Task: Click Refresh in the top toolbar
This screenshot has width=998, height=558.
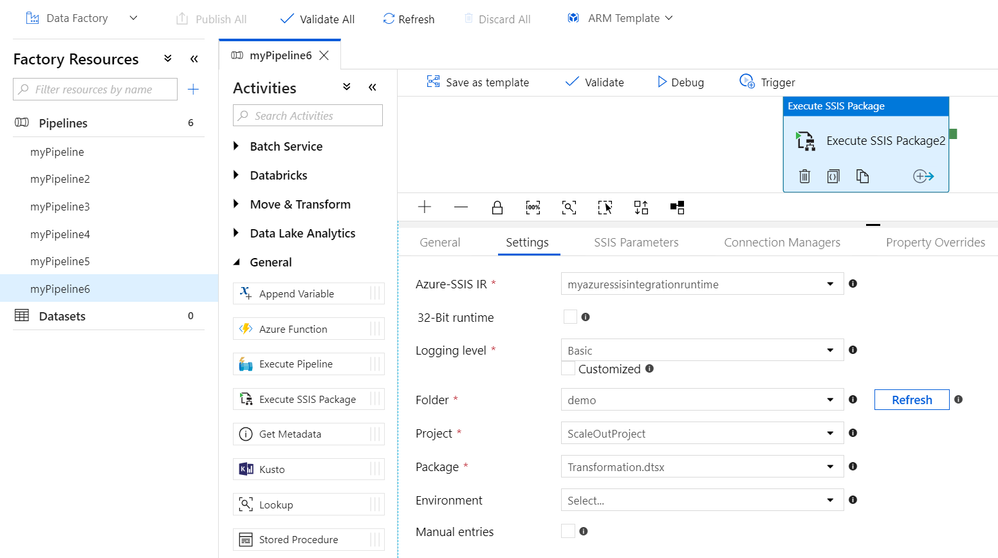Action: 409,19
